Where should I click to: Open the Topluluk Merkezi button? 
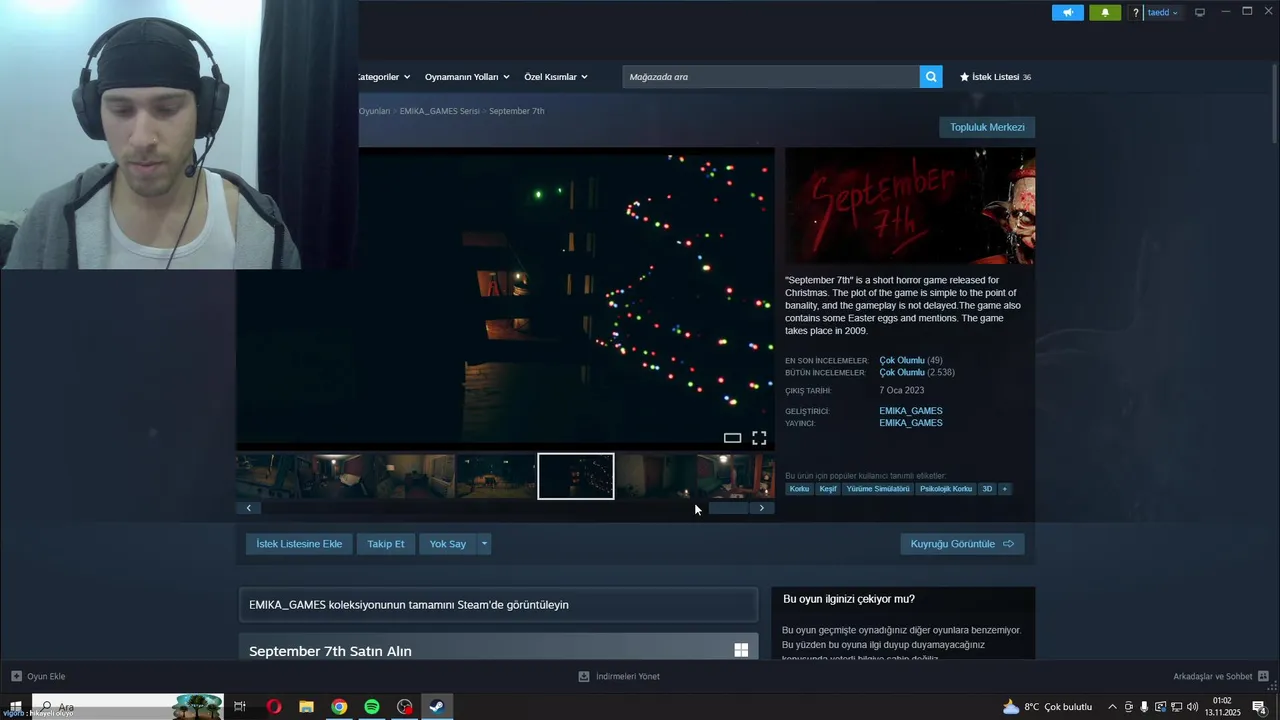point(987,127)
